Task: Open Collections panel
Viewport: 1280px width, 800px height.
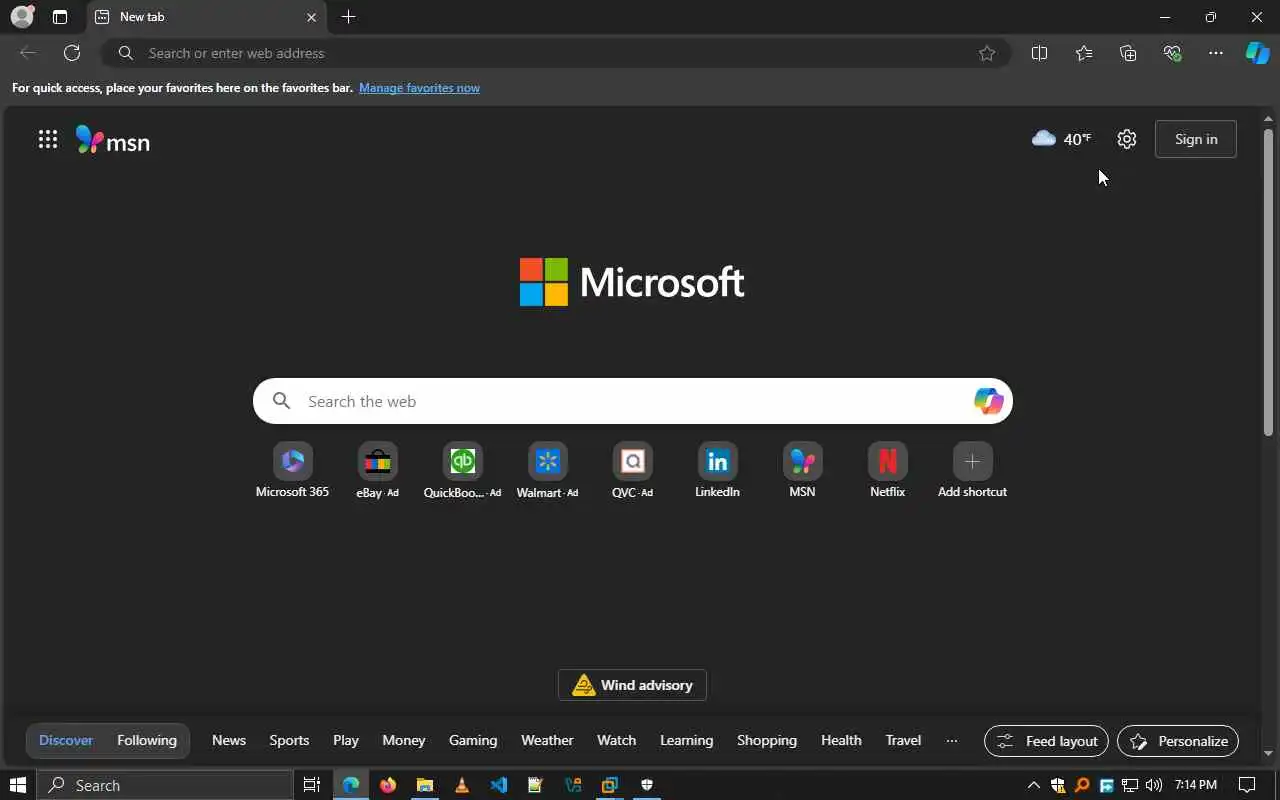Action: (1128, 53)
